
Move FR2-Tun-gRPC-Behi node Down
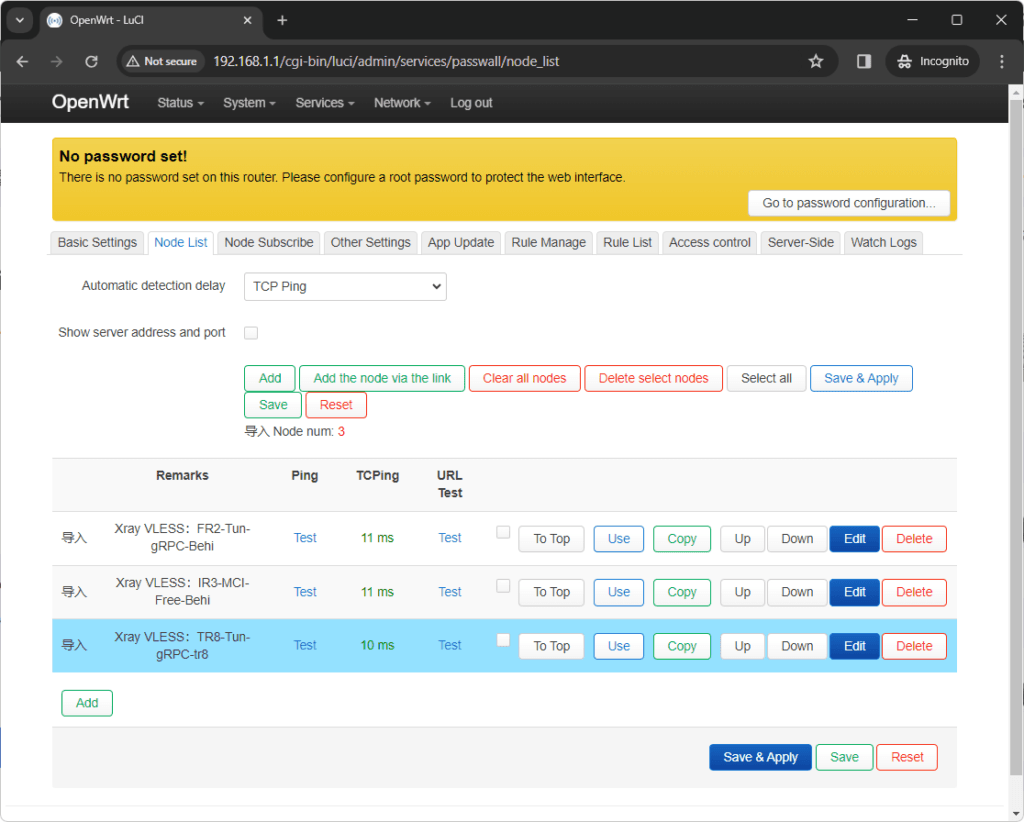(797, 539)
